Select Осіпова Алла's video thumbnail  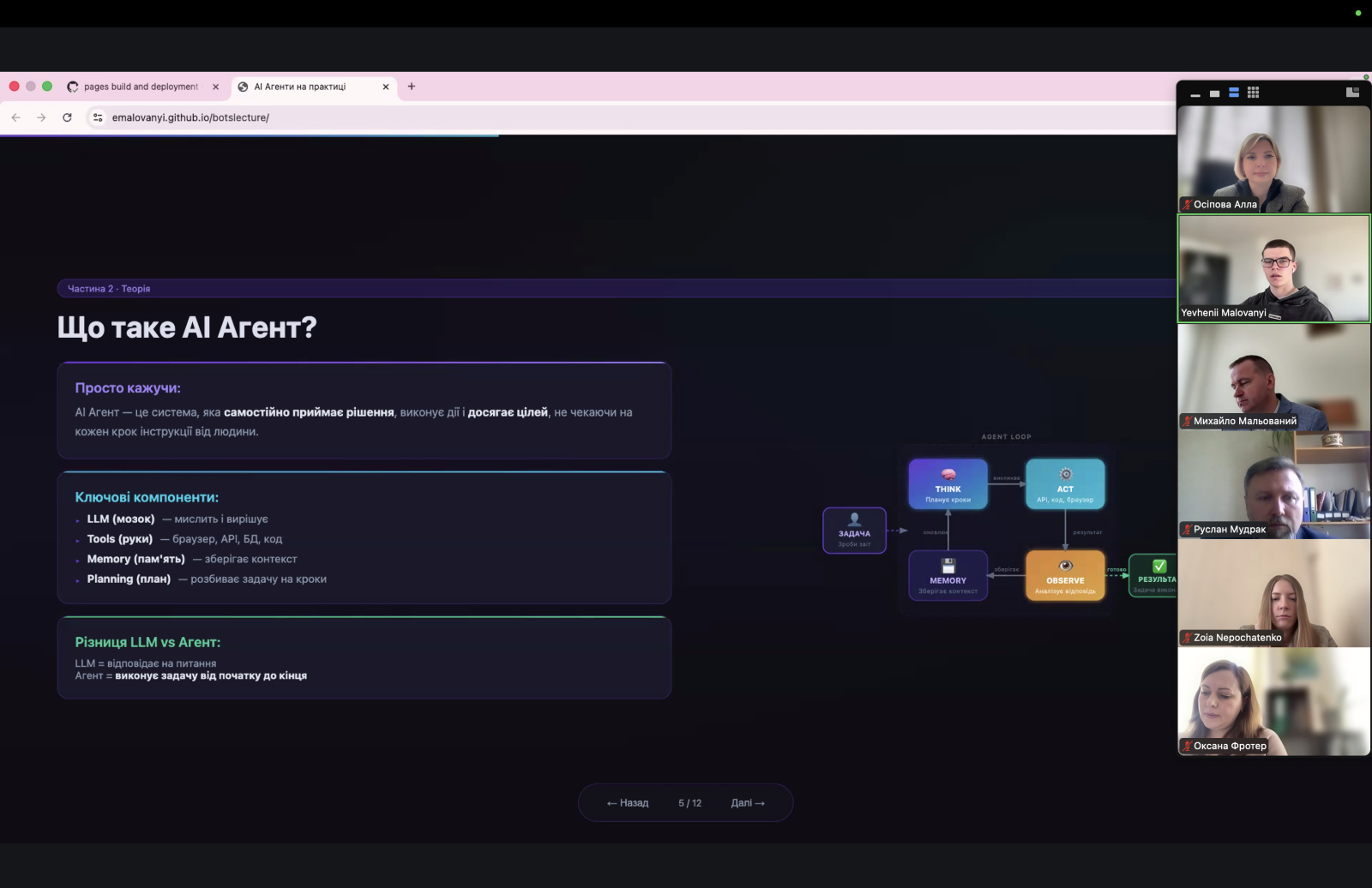tap(1273, 159)
